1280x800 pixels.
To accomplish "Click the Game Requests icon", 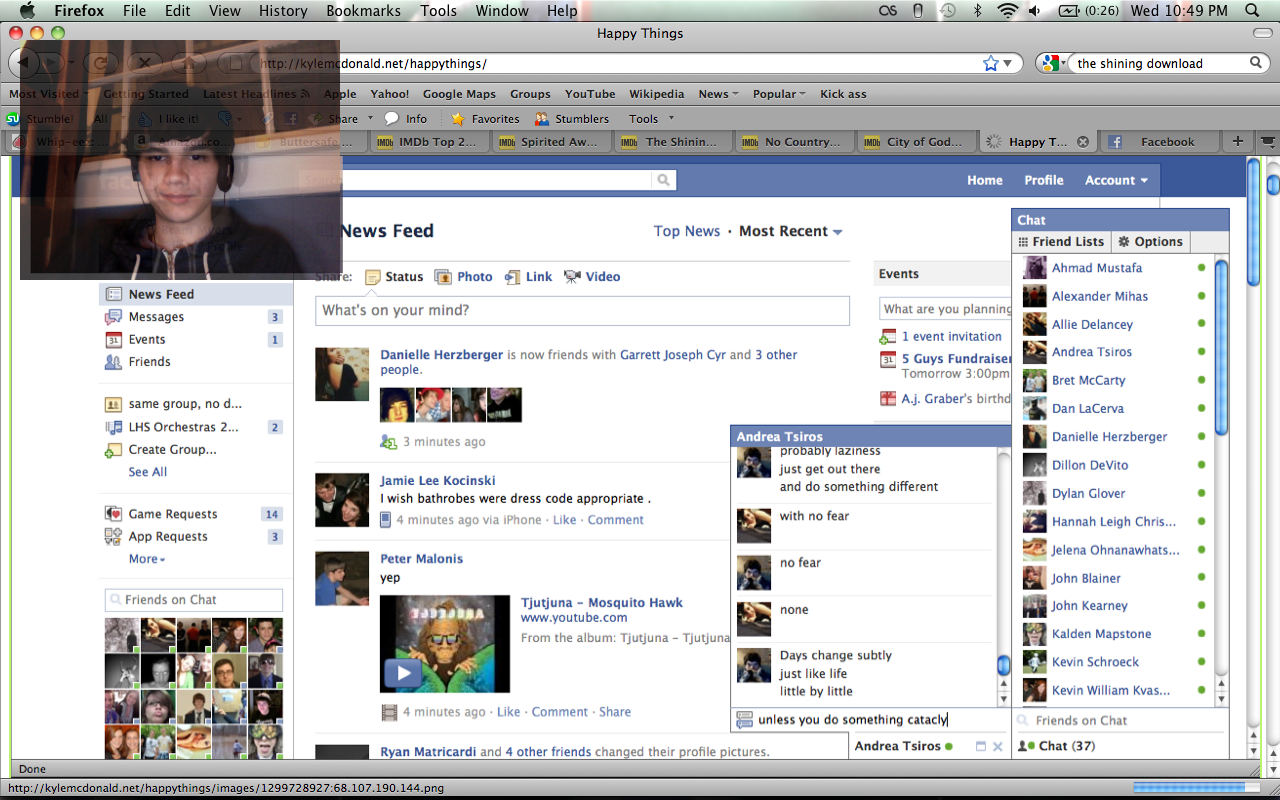I will tap(114, 514).
